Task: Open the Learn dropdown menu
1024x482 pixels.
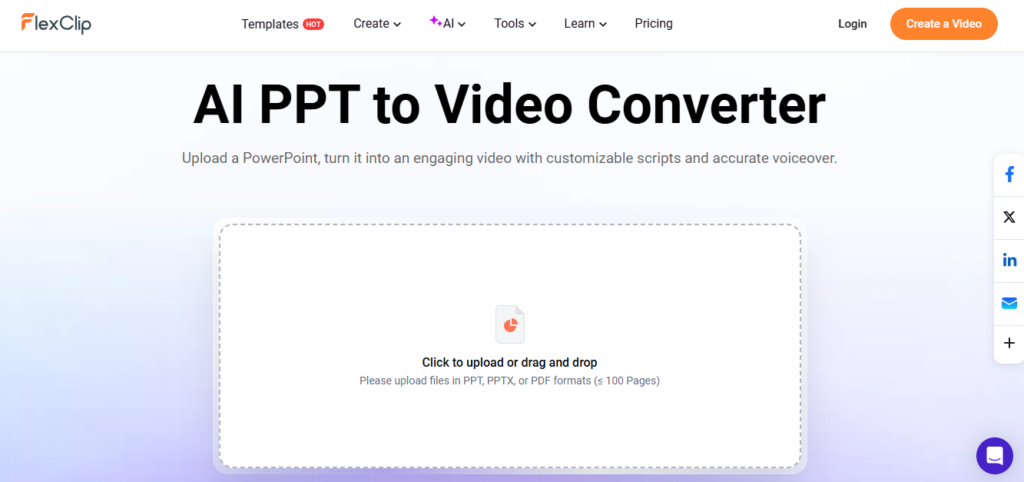Action: 585,24
